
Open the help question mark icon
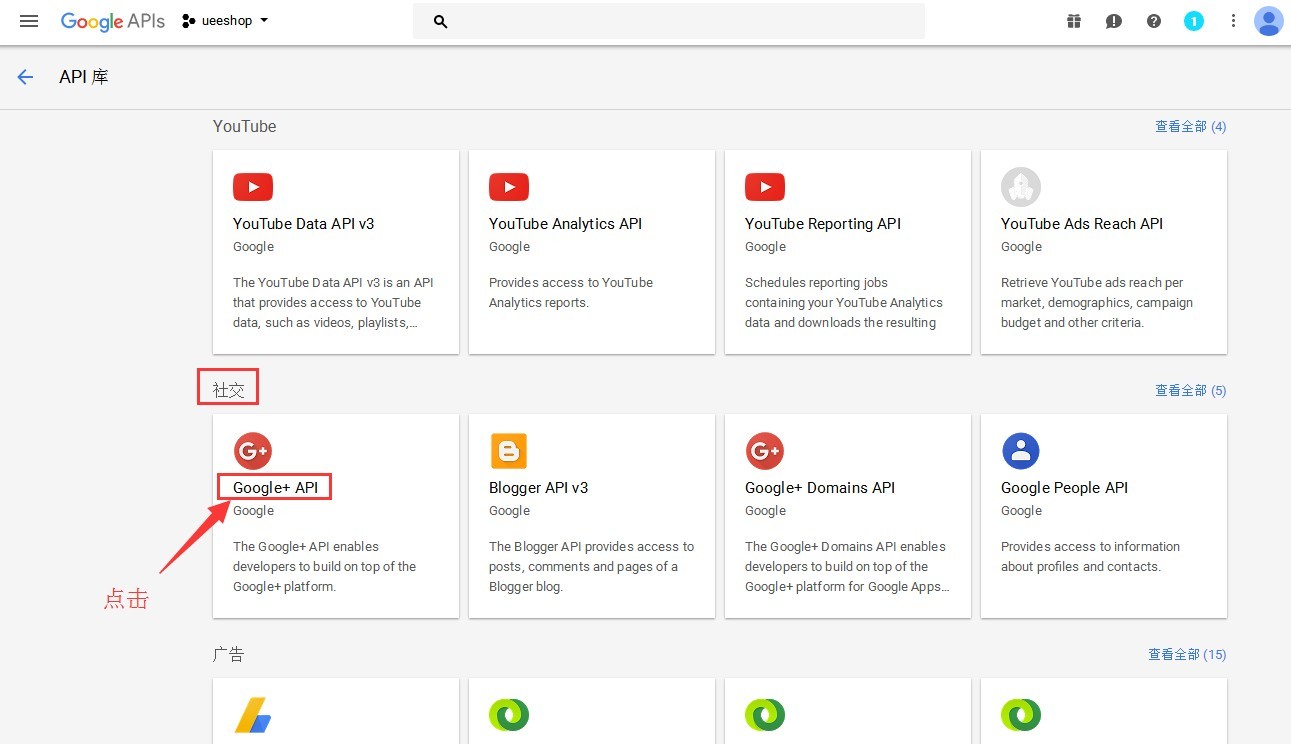click(x=1154, y=21)
